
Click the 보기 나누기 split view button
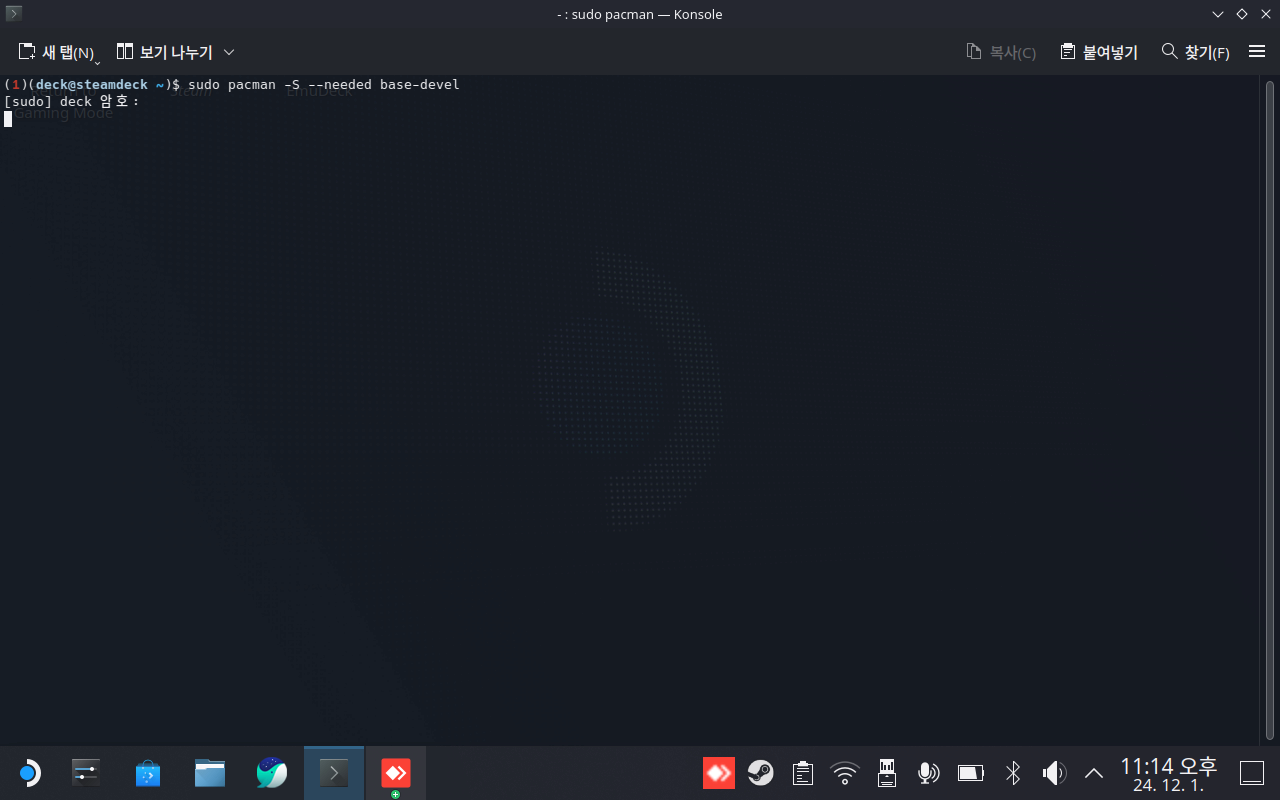click(x=164, y=52)
